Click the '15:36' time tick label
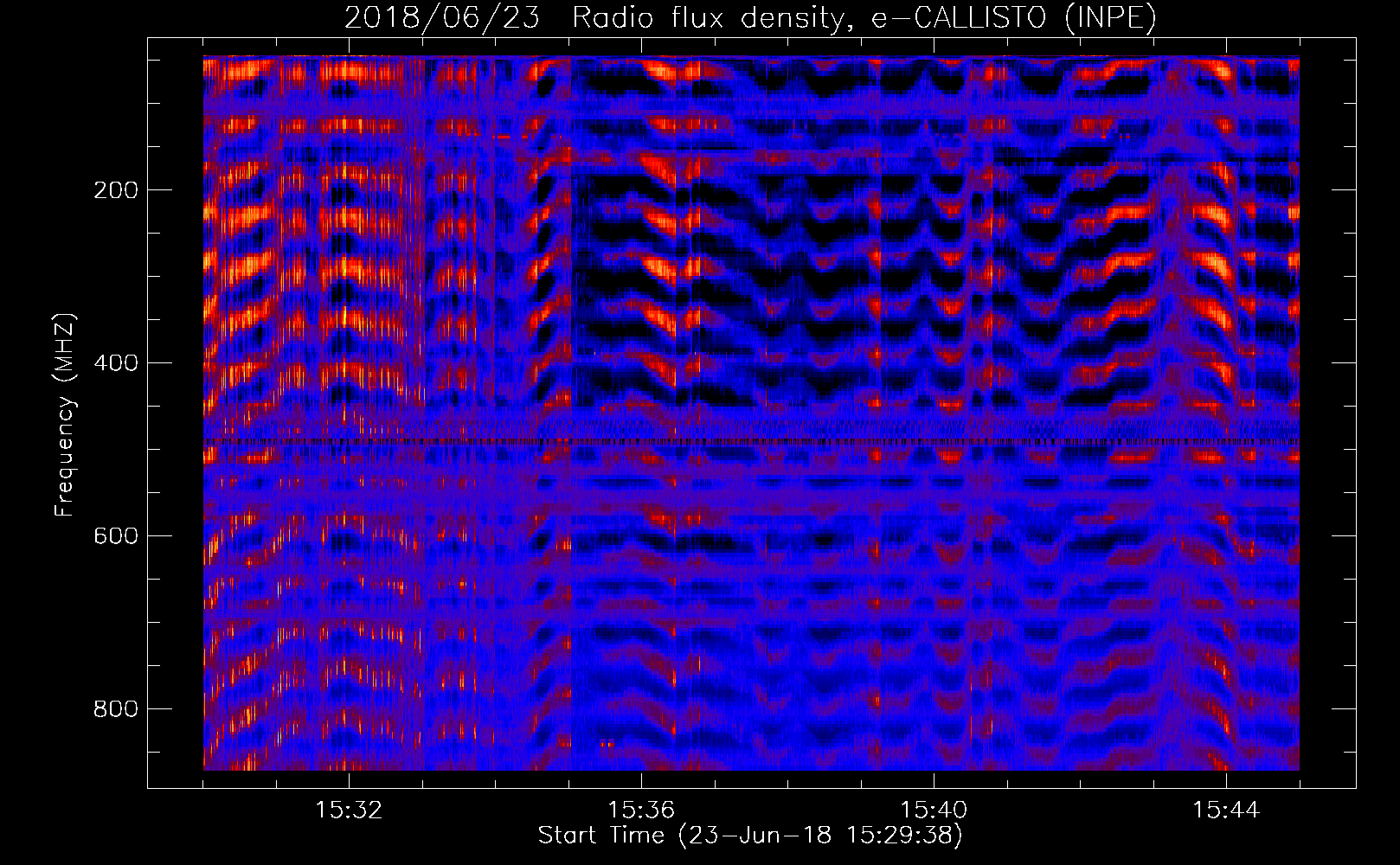 [641, 811]
